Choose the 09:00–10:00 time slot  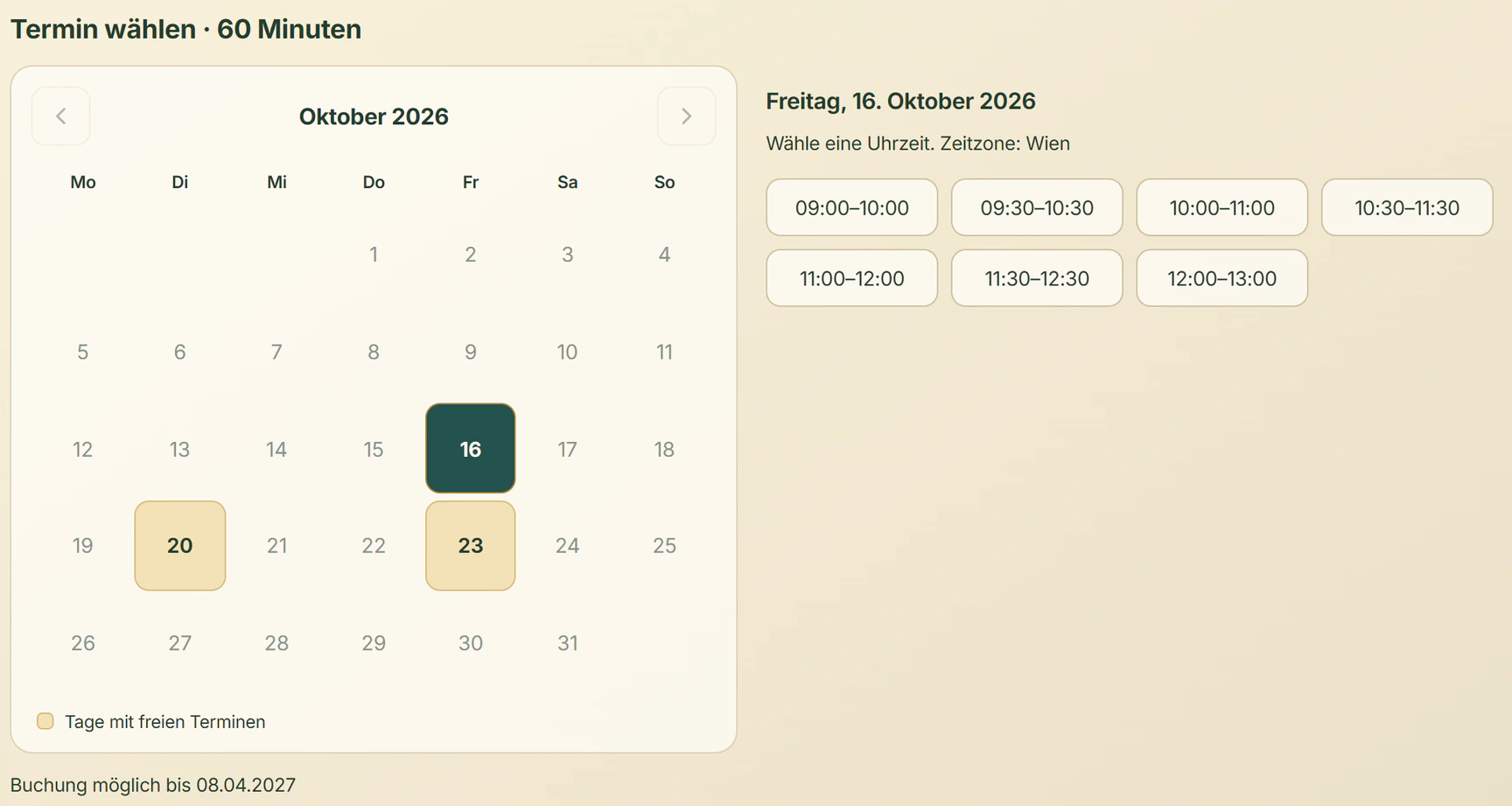click(x=851, y=207)
